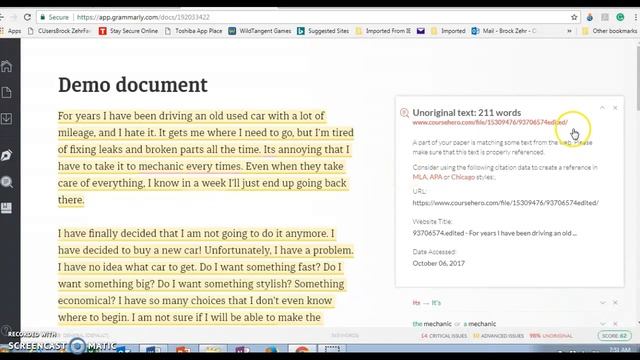Open the plagiarism check magnifier icon in sidebar
640x360 pixels.
7,182
